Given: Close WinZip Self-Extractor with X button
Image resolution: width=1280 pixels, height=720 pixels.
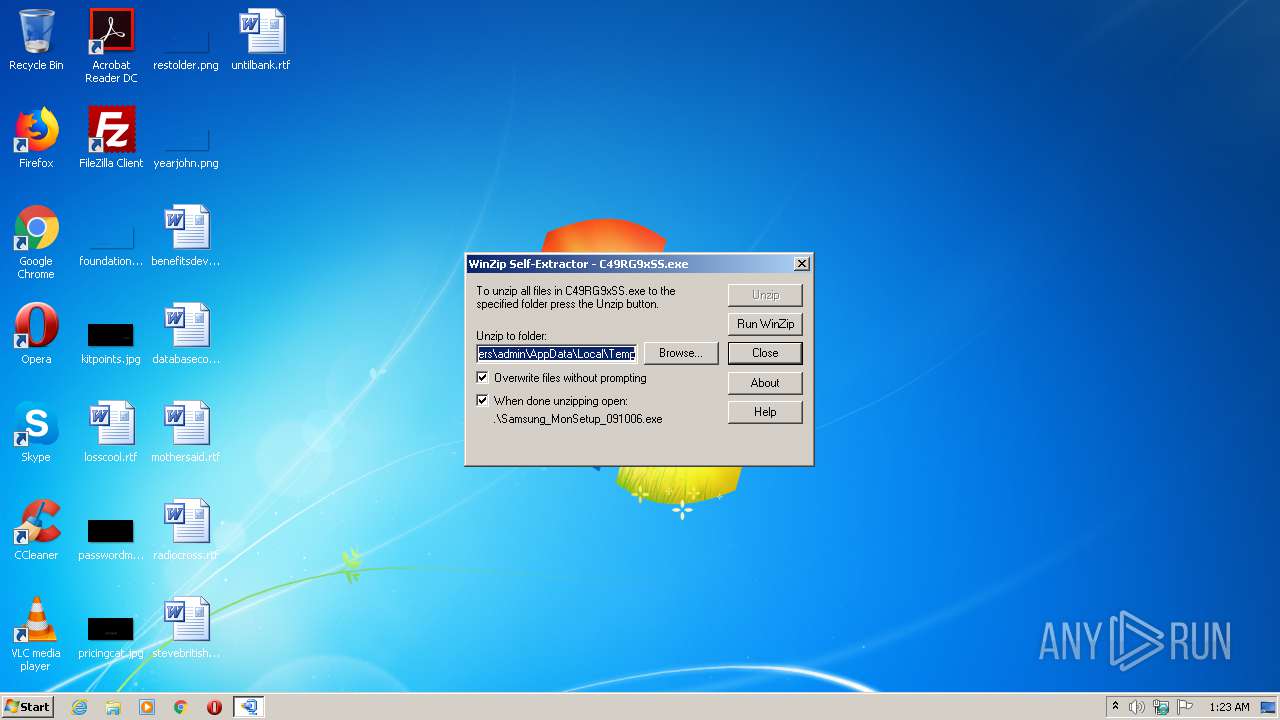Looking at the screenshot, I should pyautogui.click(x=801, y=264).
